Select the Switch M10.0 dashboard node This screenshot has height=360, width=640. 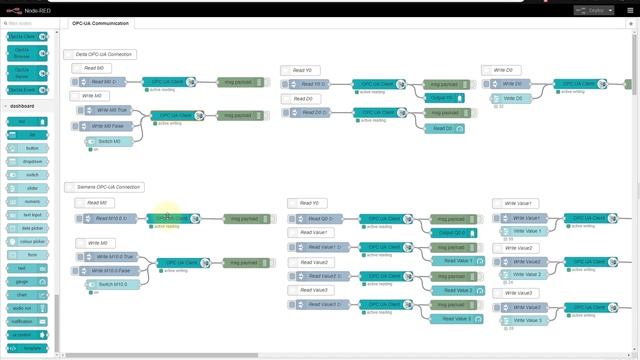pyautogui.click(x=113, y=284)
